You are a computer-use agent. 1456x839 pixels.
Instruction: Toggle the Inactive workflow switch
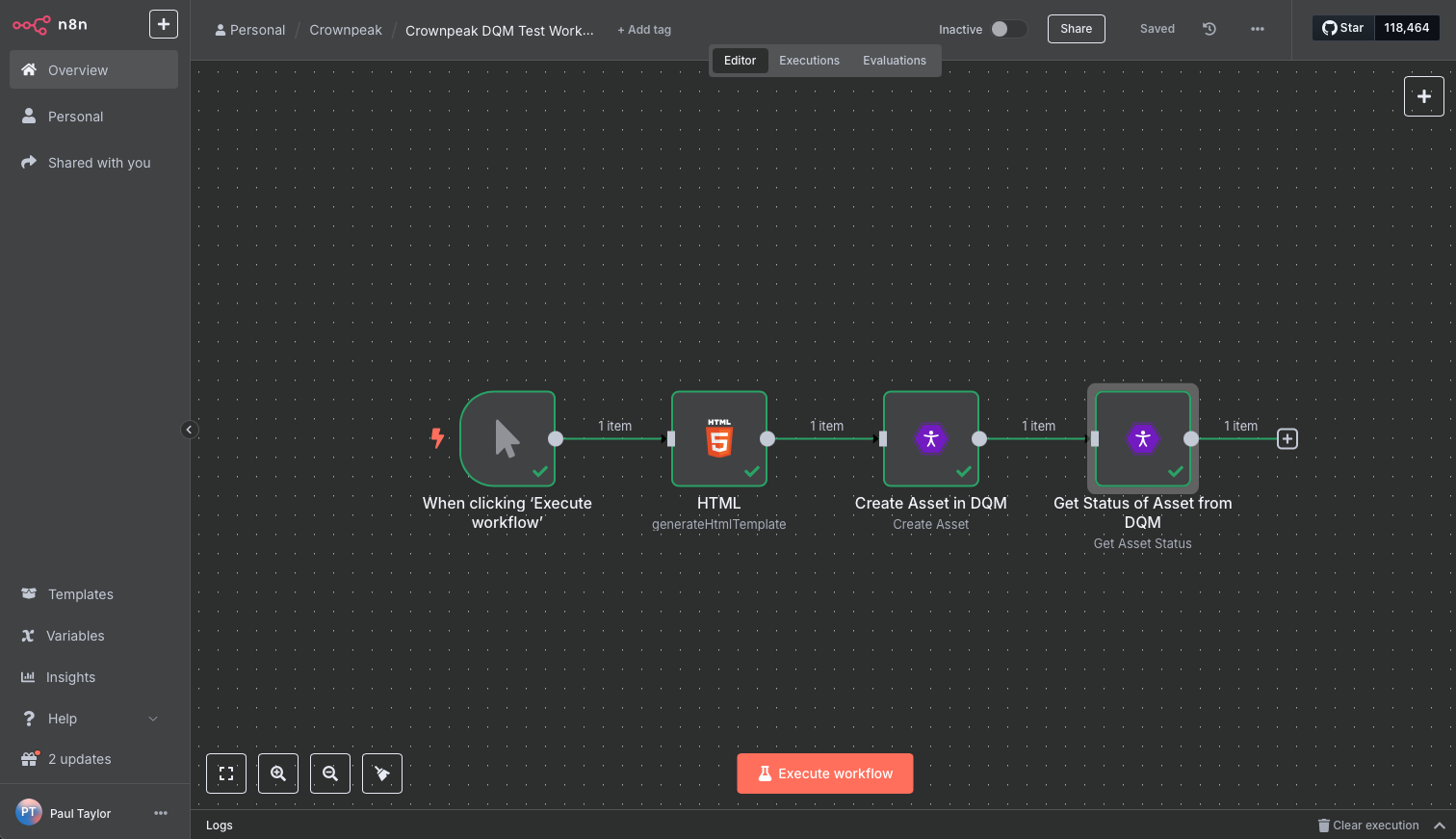[x=1008, y=29]
